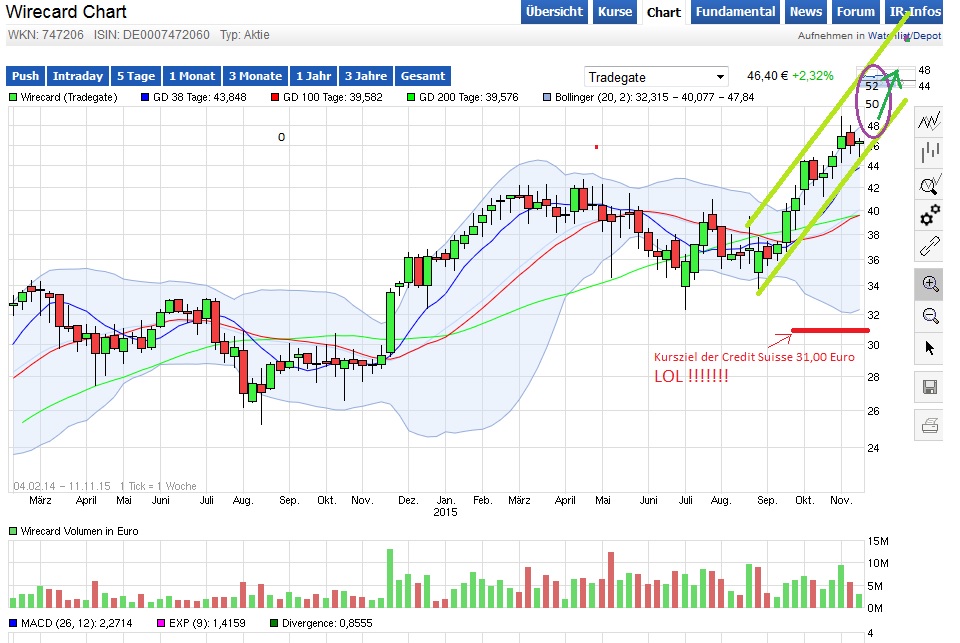Select the line chart type icon
Viewport: 960px width, 643px height.
[929, 121]
